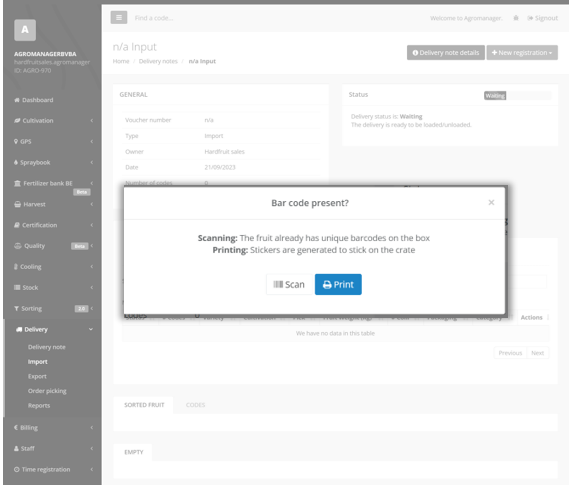
Task: Click the hamburger menu toggle icon
Action: [119, 17]
